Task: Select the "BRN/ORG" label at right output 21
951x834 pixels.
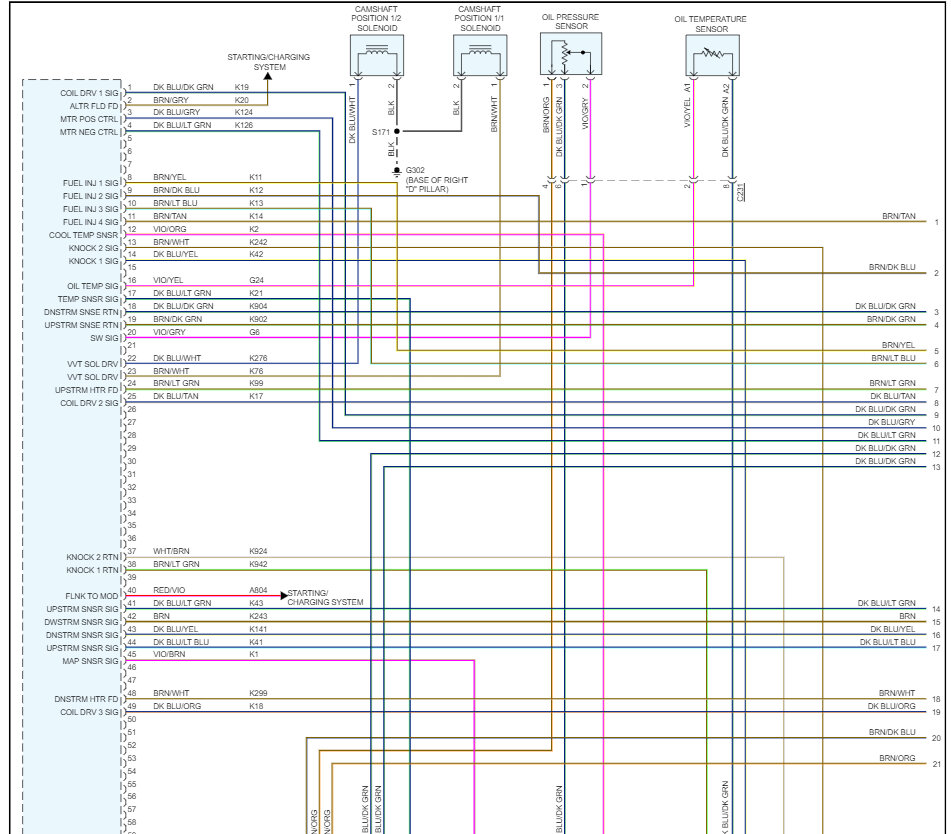Action: coord(897,758)
